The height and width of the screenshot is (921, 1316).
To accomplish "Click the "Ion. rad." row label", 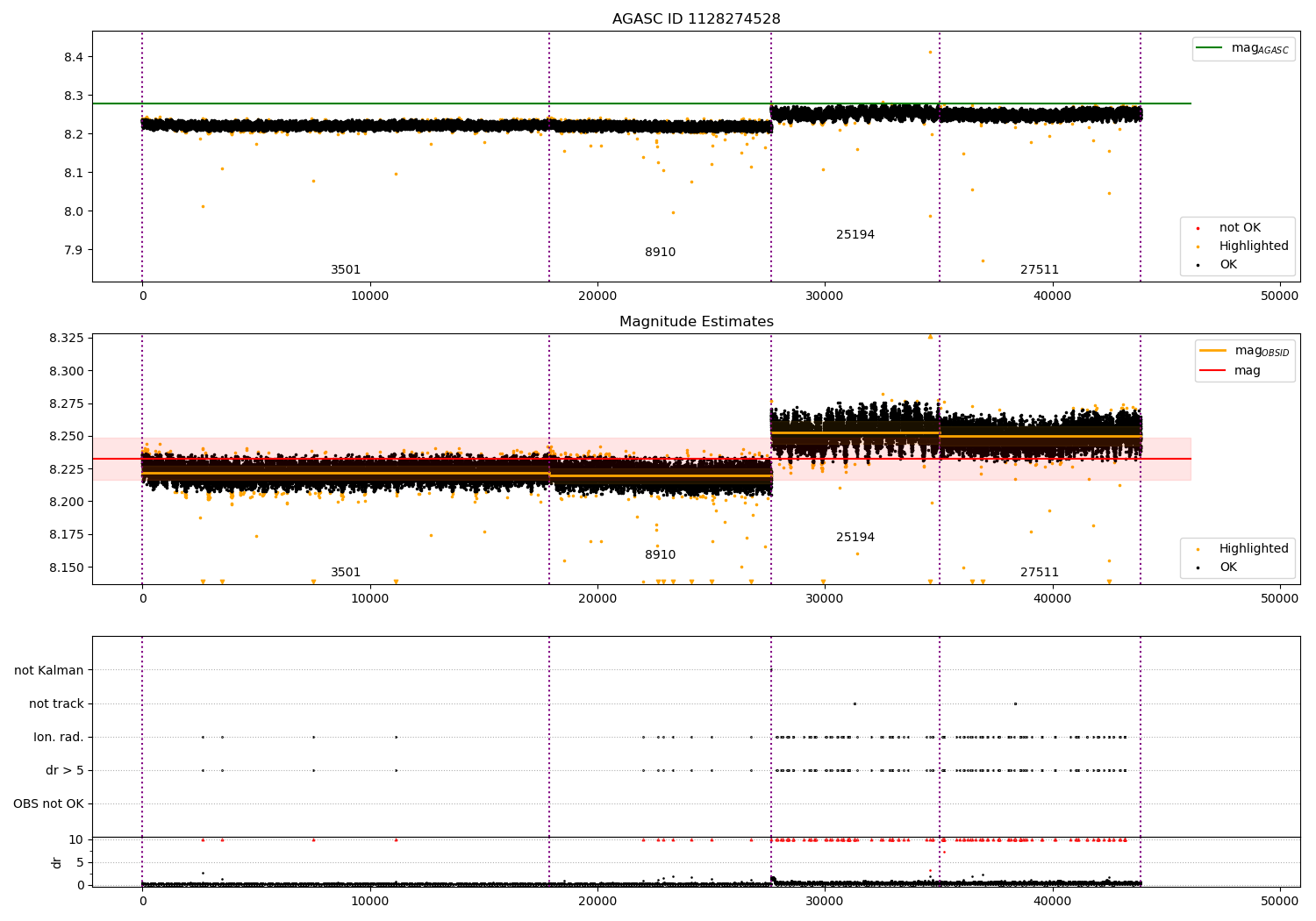I will 59,738.
